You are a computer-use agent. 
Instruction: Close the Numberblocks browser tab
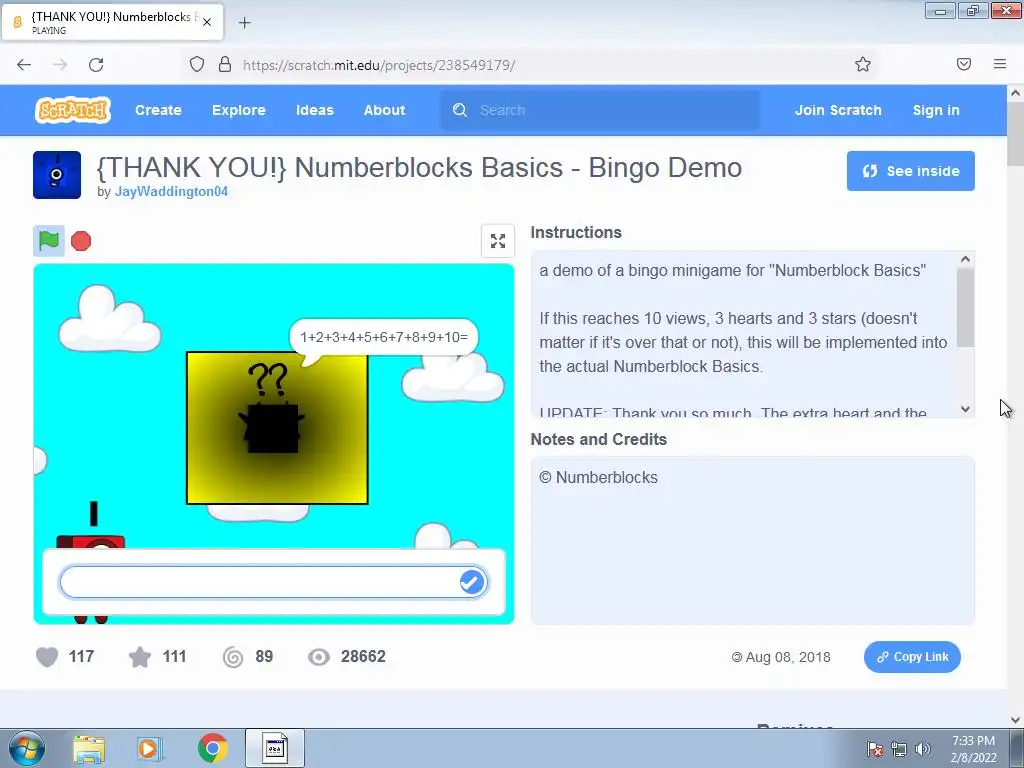tap(207, 22)
